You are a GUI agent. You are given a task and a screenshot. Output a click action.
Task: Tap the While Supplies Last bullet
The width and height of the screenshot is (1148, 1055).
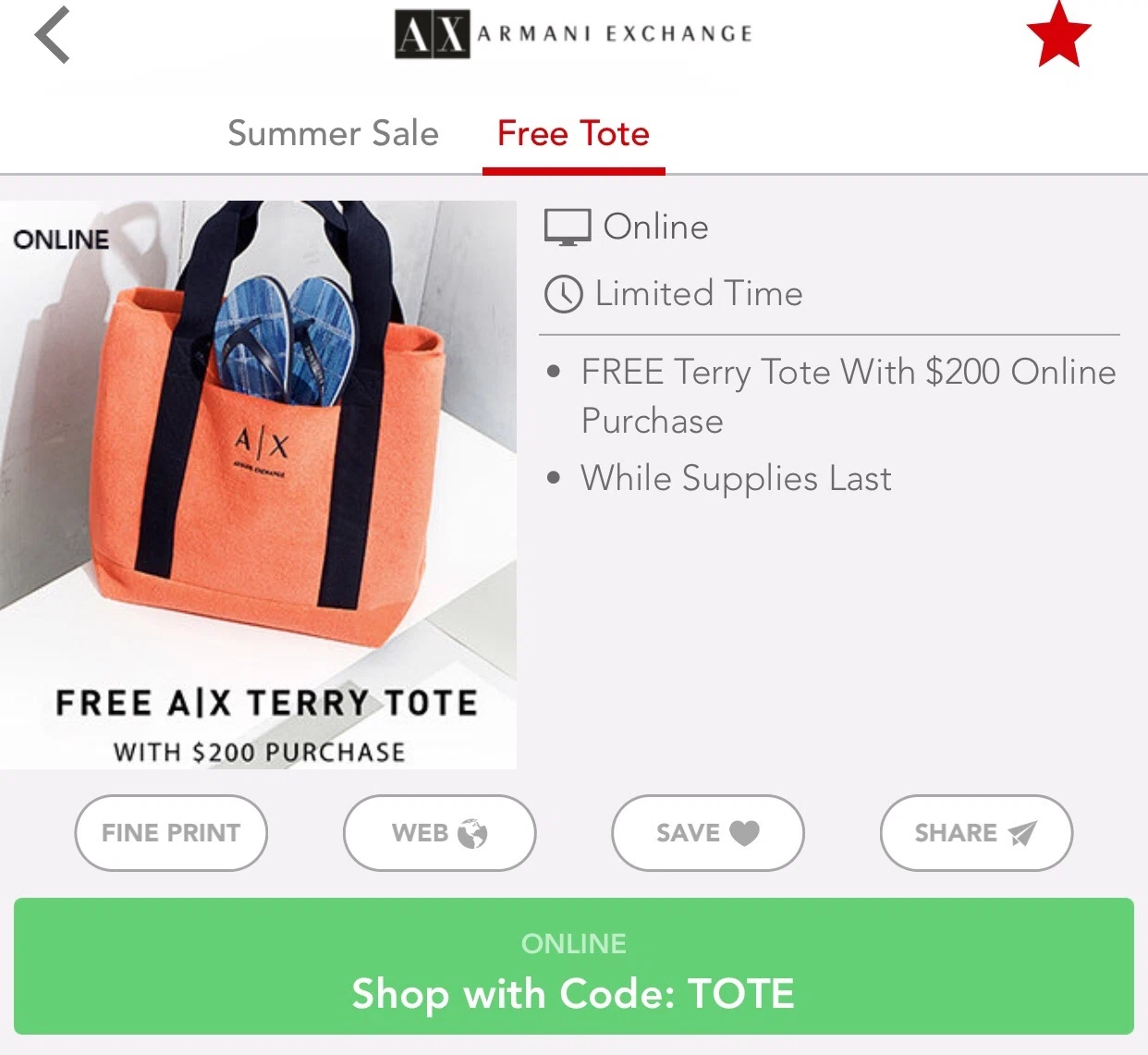(736, 479)
